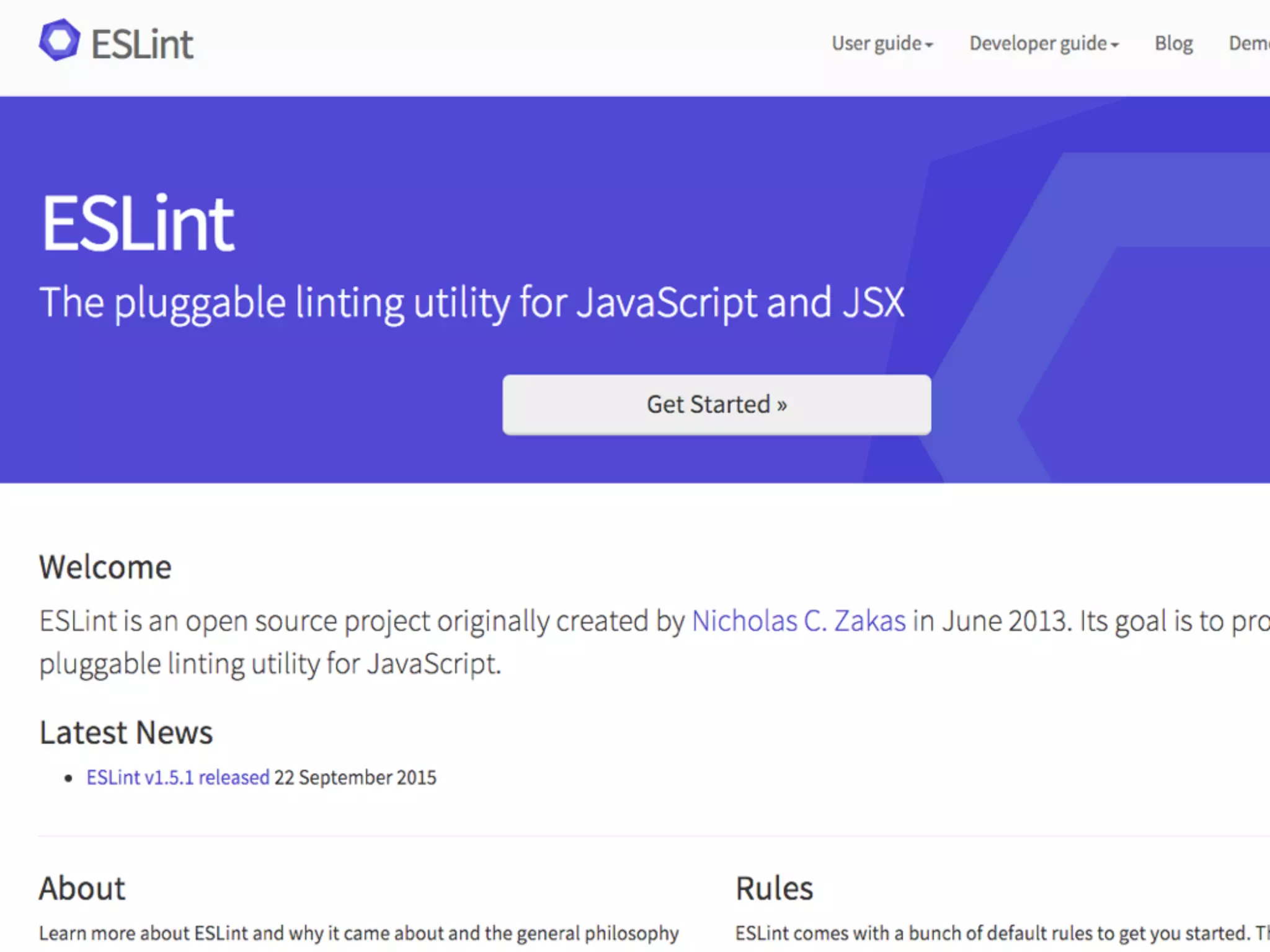Click the 22 September 2015 date text
Viewport: 1270px width, 952px height.
click(x=355, y=777)
